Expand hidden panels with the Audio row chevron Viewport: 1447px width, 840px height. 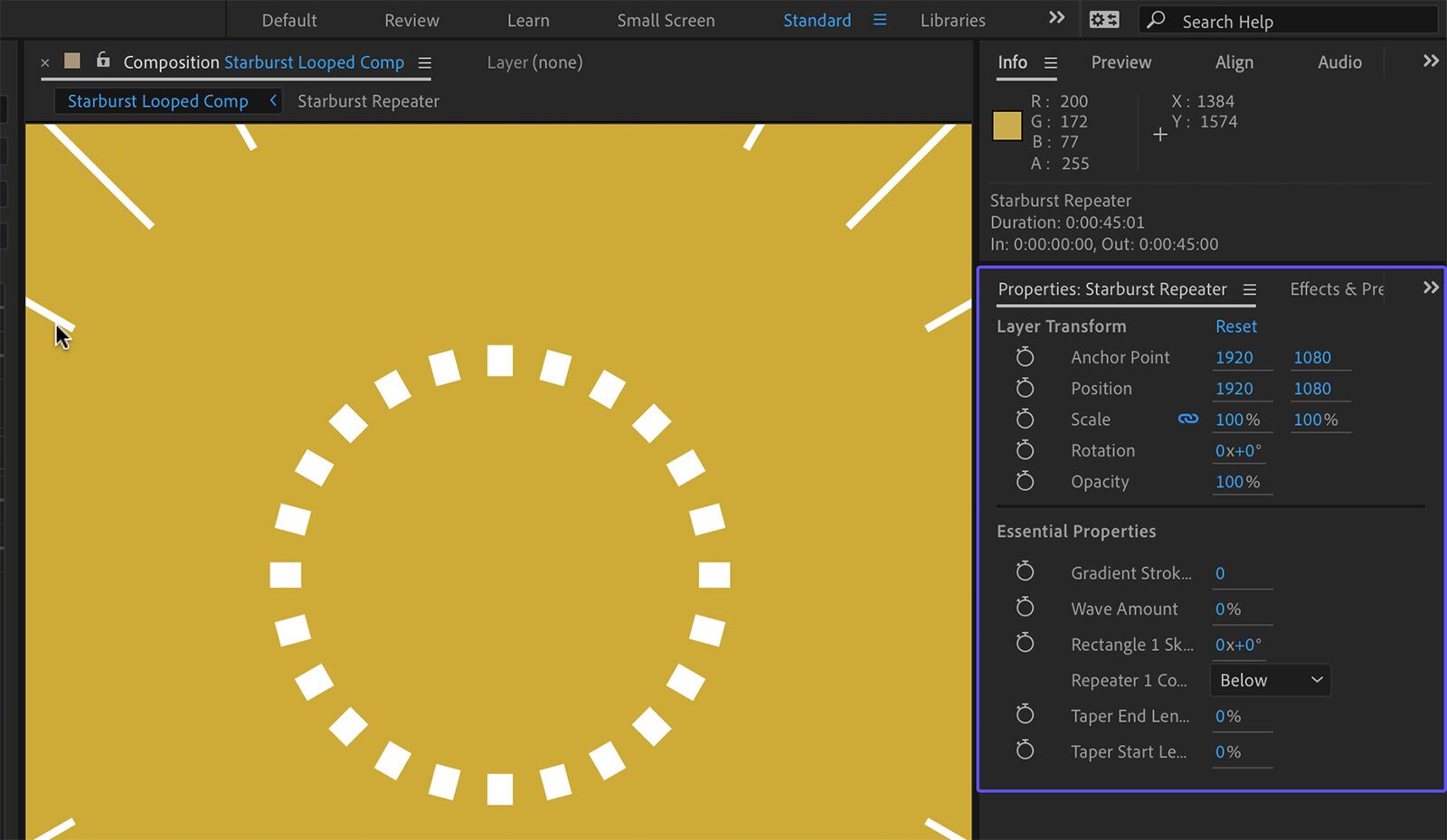1427,61
